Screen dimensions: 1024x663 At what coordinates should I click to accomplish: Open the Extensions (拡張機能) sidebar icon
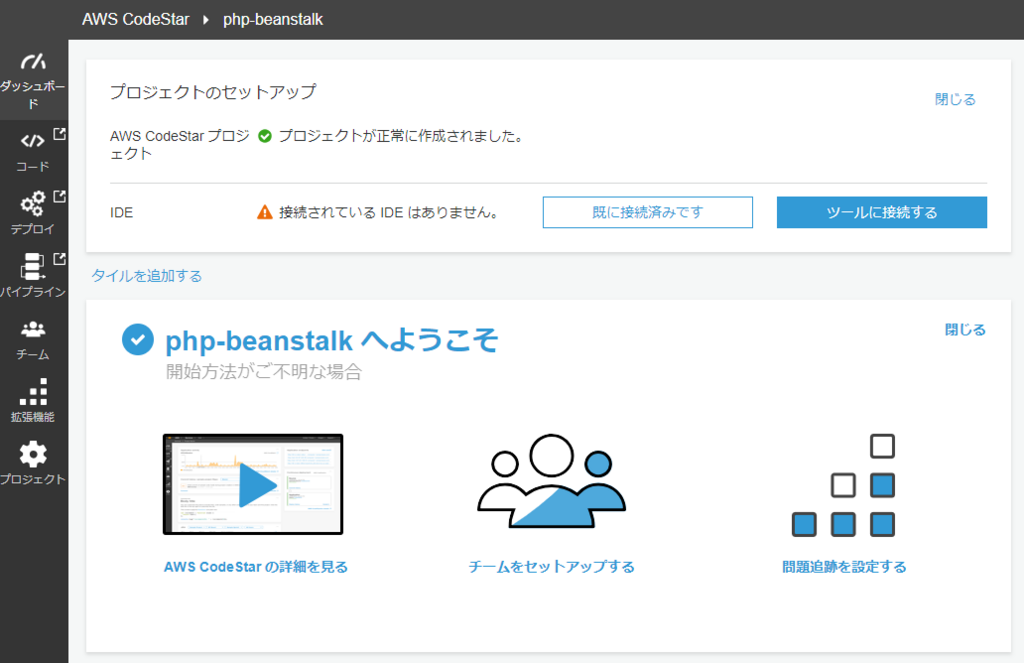[x=33, y=392]
